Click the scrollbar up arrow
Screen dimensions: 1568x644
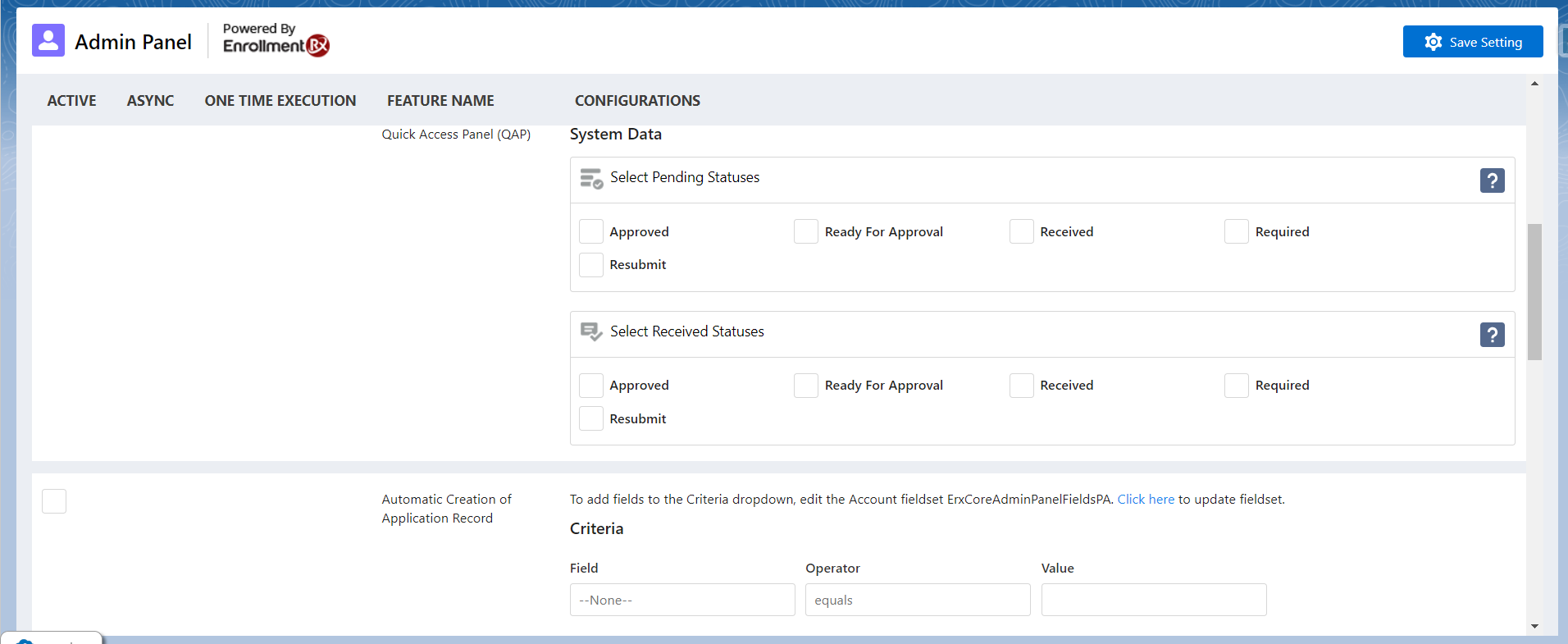point(1534,84)
